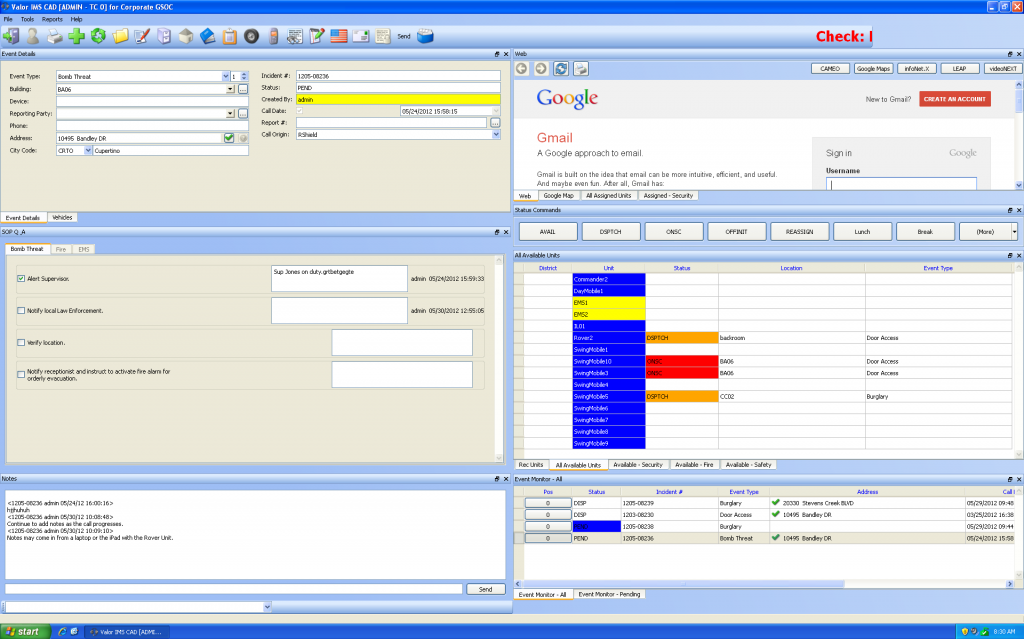The width and height of the screenshot is (1024, 639).
Task: Go forward in the Web panel browser
Action: tap(541, 69)
